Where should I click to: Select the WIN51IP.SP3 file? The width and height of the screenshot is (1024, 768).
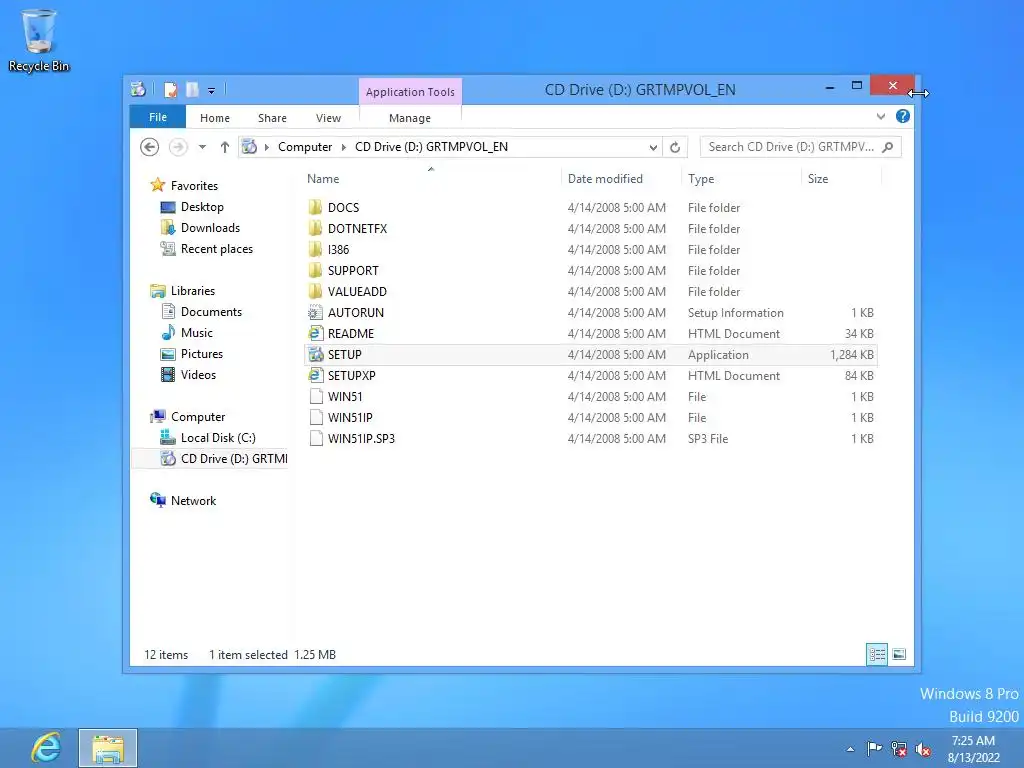590,439
